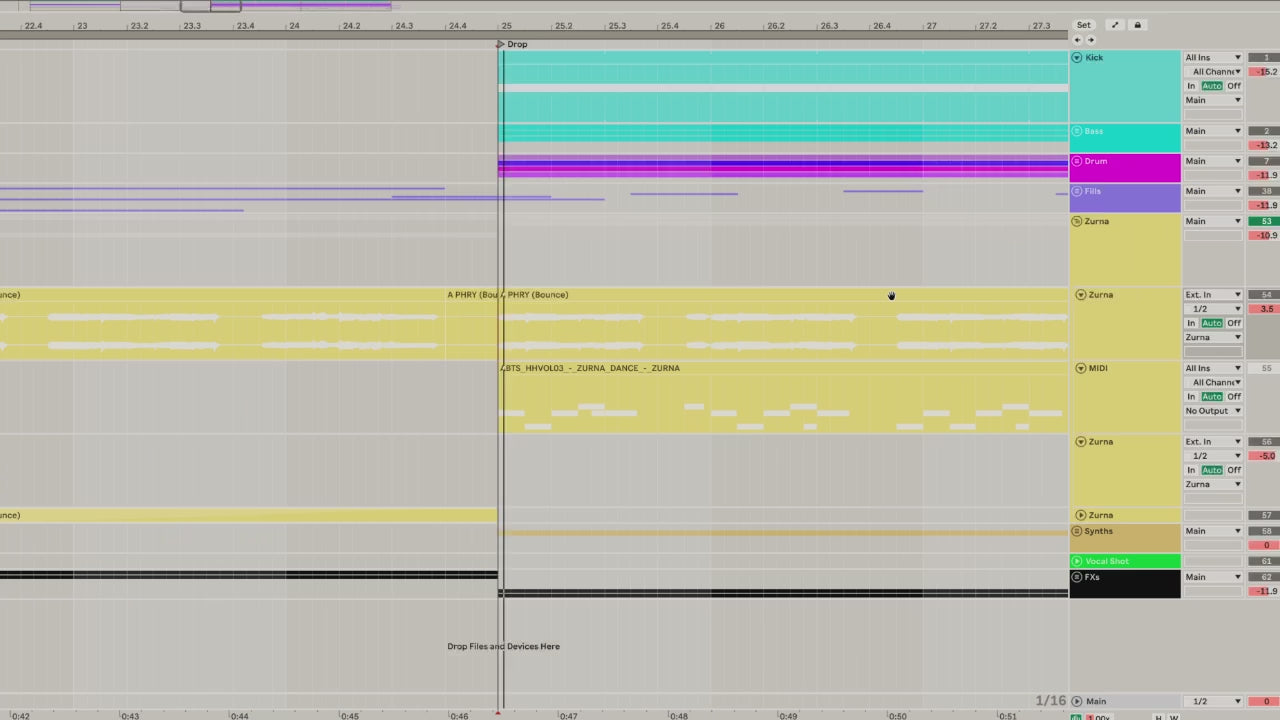This screenshot has width=1280, height=720.
Task: Turn Kick track monitoring Off
Action: point(1234,86)
